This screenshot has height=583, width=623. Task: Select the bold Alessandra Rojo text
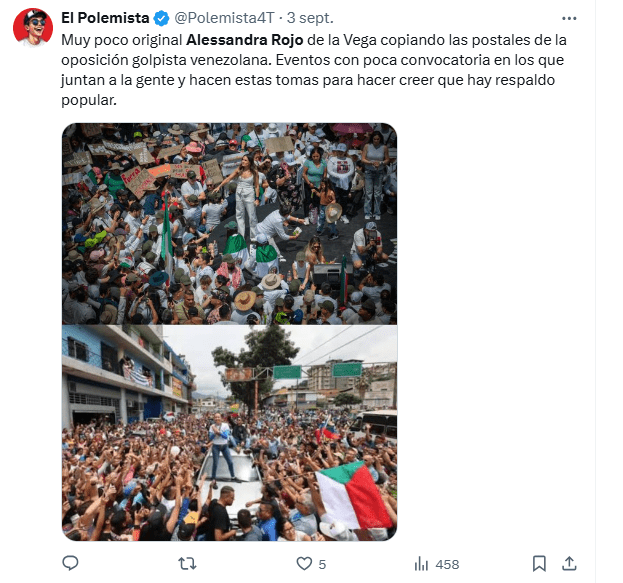pyautogui.click(x=245, y=40)
